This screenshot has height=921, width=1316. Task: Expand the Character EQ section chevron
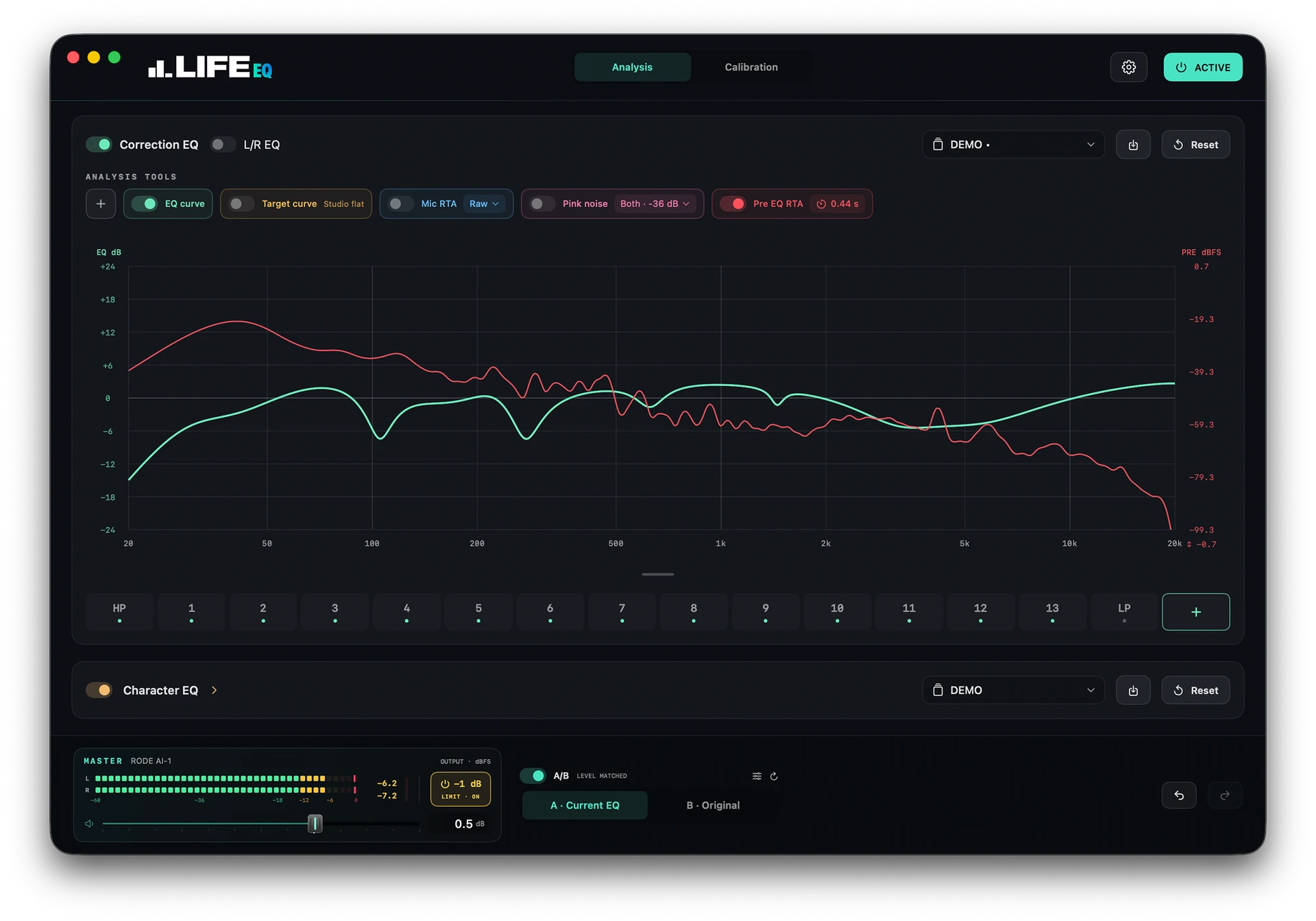click(215, 690)
